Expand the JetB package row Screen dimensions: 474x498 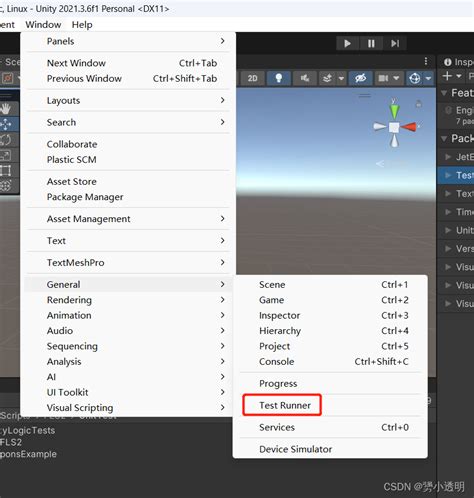pos(448,157)
